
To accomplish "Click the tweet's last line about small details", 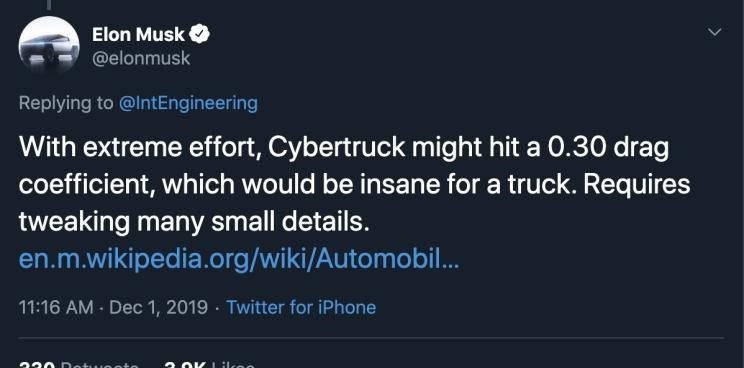I will (x=194, y=222).
